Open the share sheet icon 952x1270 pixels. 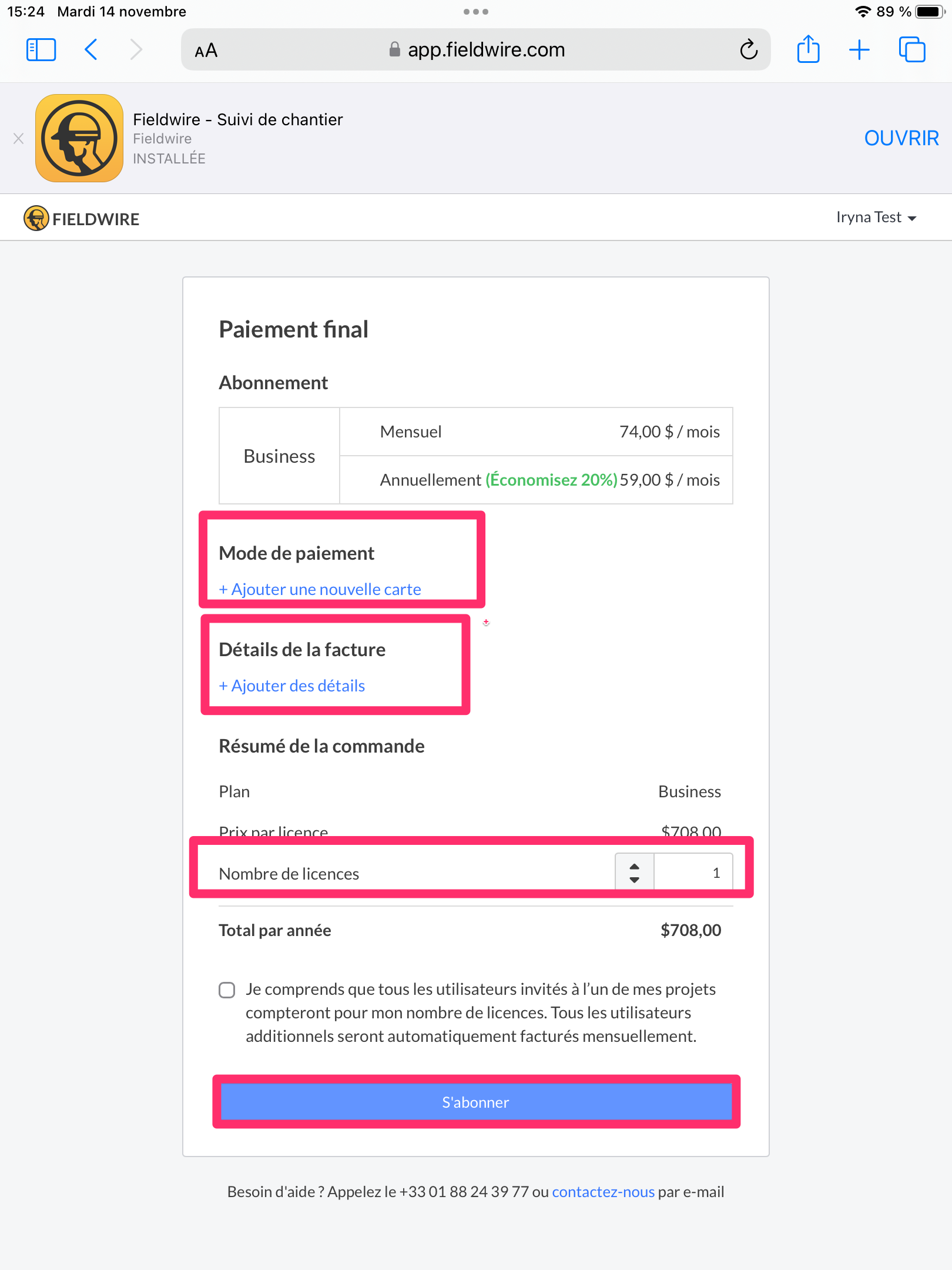click(x=809, y=49)
